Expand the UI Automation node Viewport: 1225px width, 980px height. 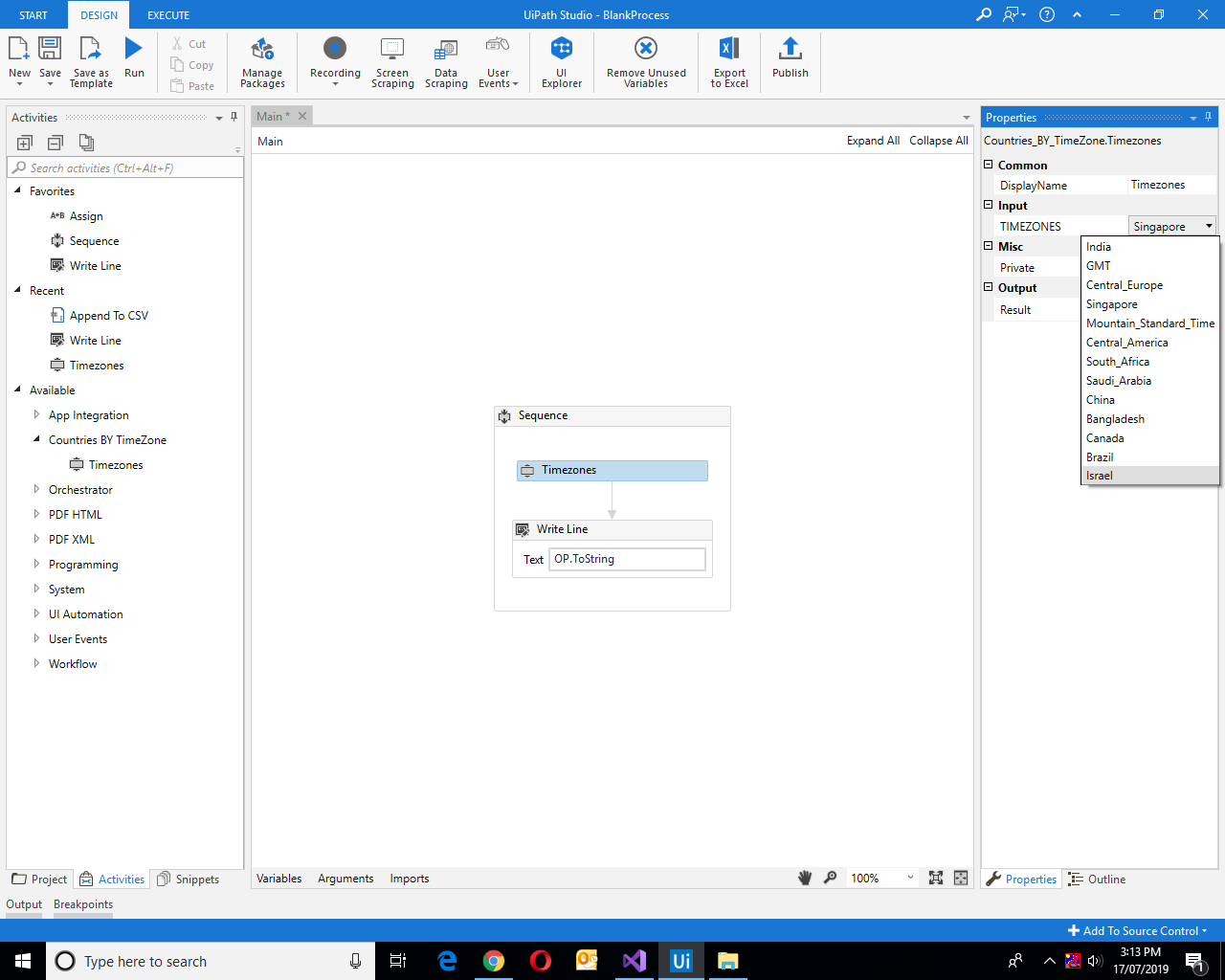(36, 613)
